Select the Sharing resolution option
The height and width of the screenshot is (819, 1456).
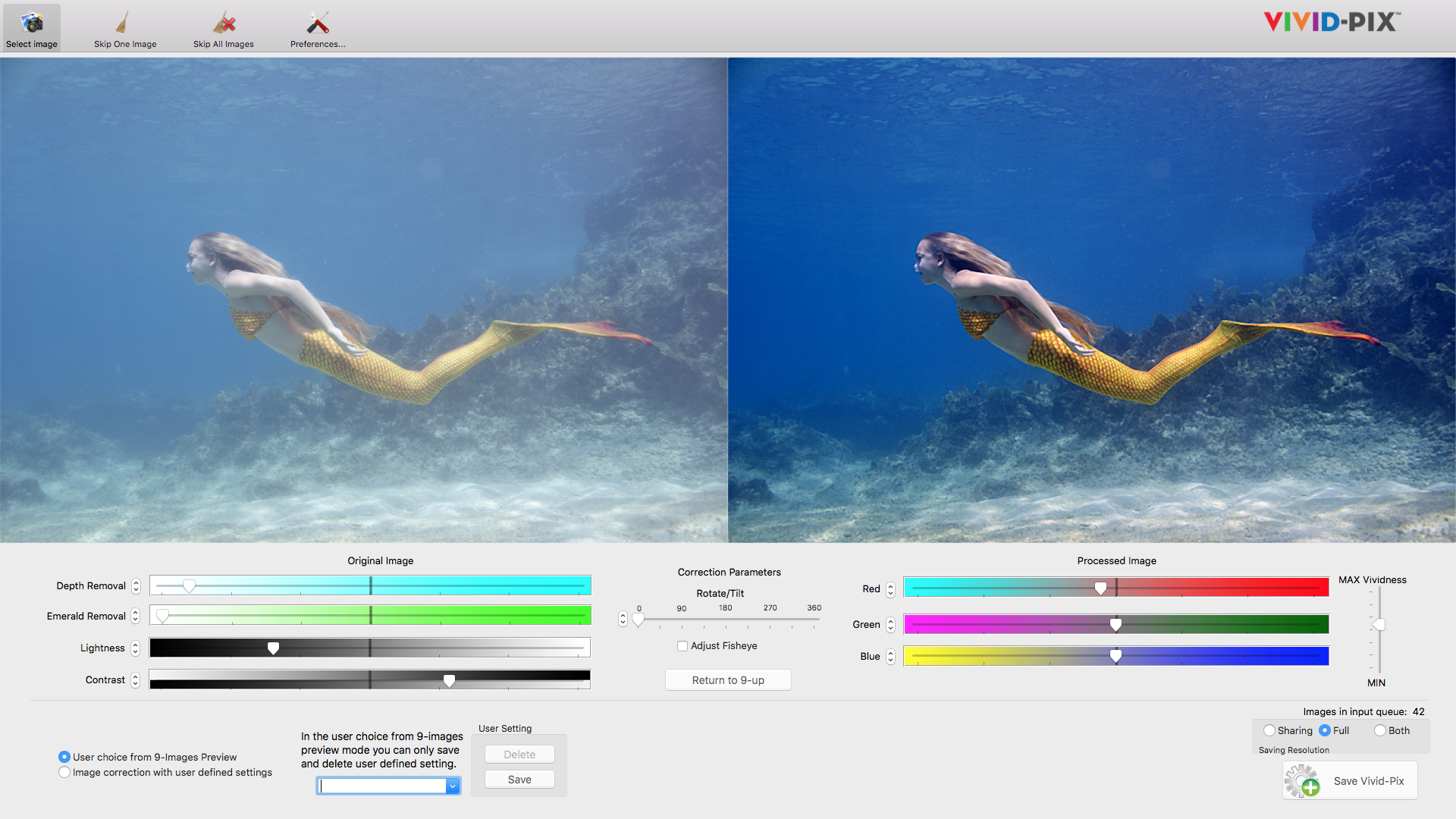pos(1269,730)
